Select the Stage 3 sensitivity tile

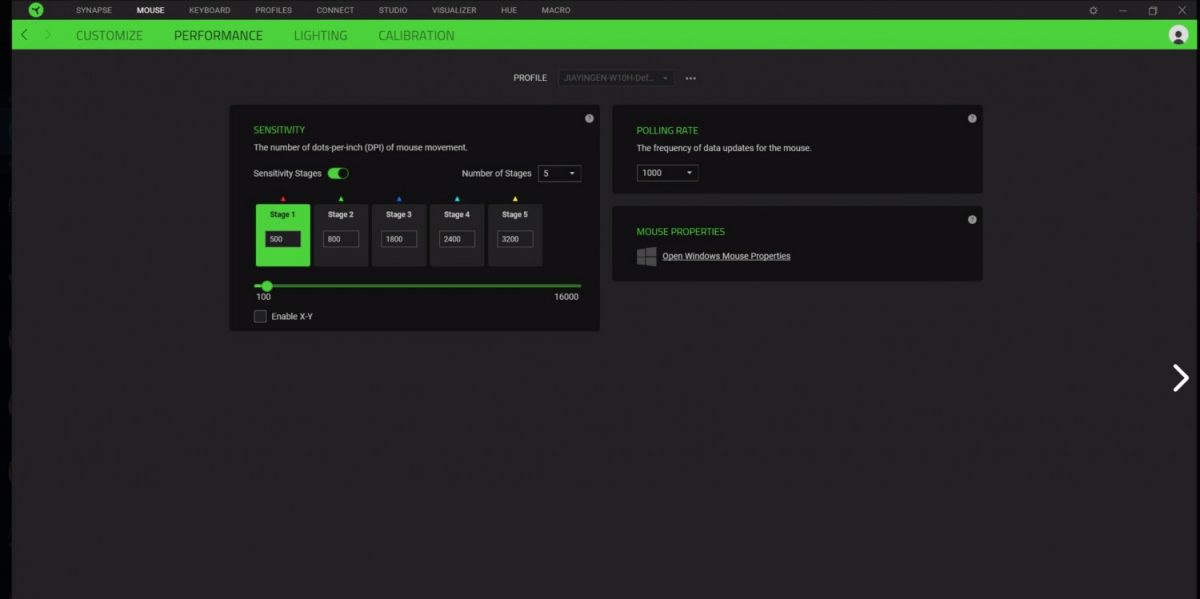click(x=399, y=235)
